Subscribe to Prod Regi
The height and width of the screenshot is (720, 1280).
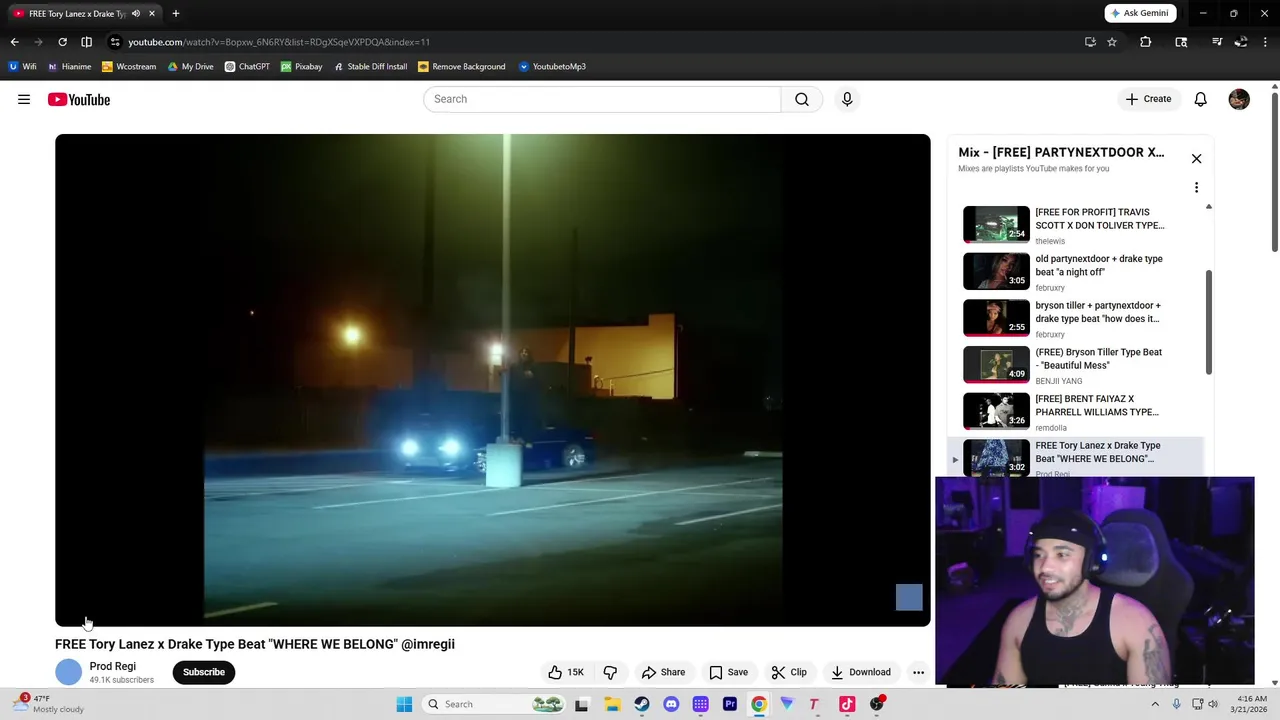coord(204,672)
